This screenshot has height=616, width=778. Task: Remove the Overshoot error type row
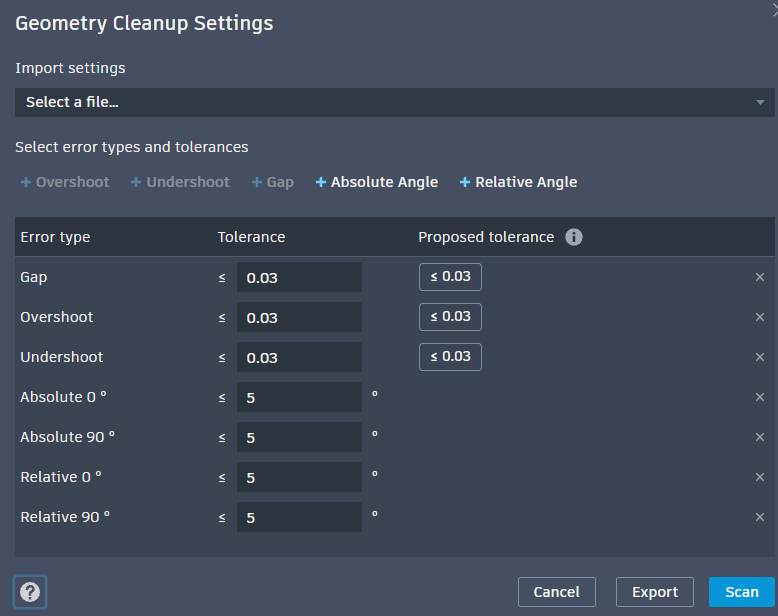[x=760, y=317]
